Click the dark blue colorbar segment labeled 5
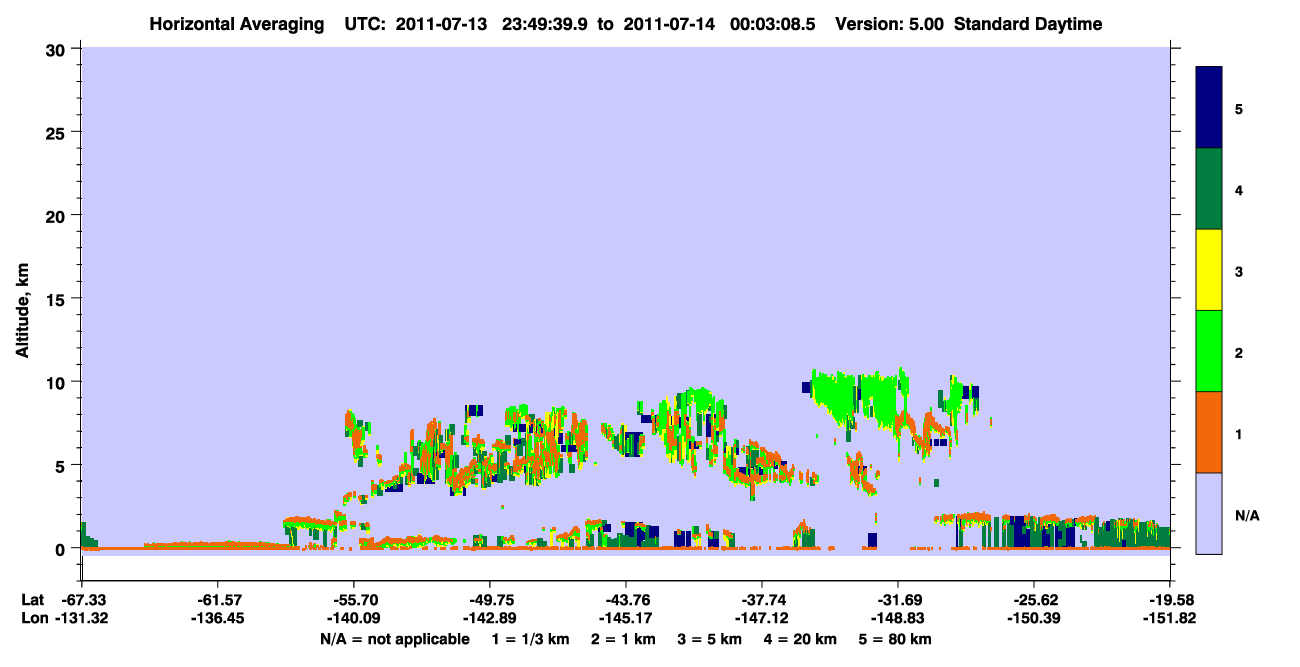 pos(1209,108)
